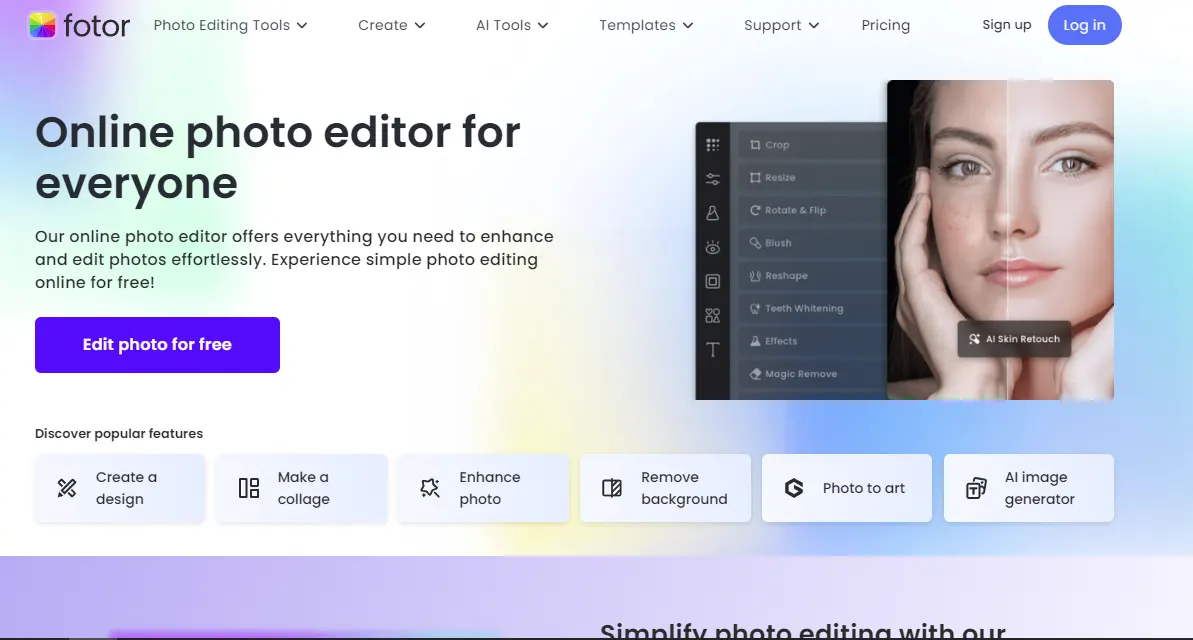
Task: Click the Photo to art icon
Action: click(794, 488)
